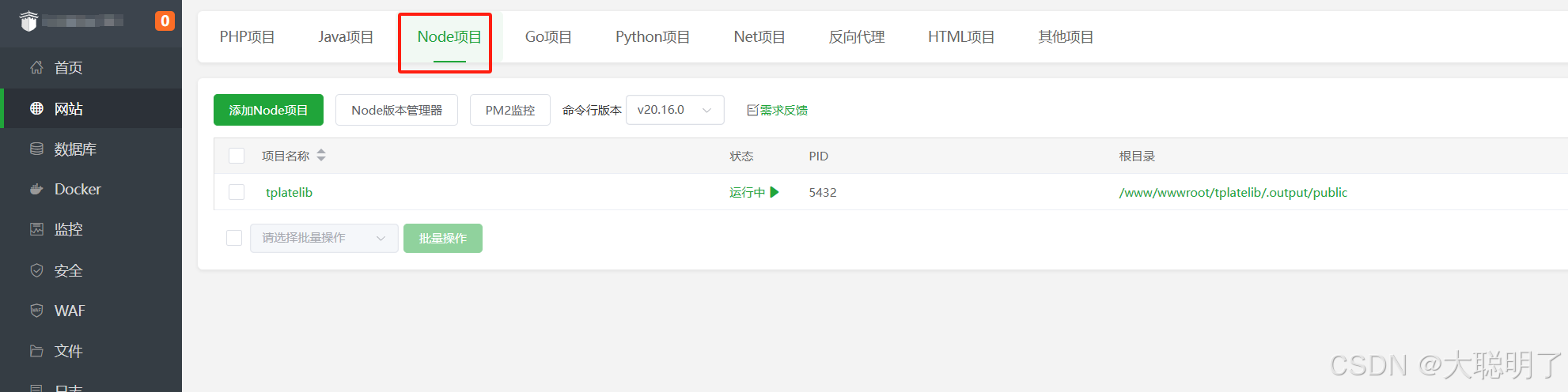This screenshot has height=392, width=1568.
Task: Click the 需求反馈 link
Action: (783, 110)
